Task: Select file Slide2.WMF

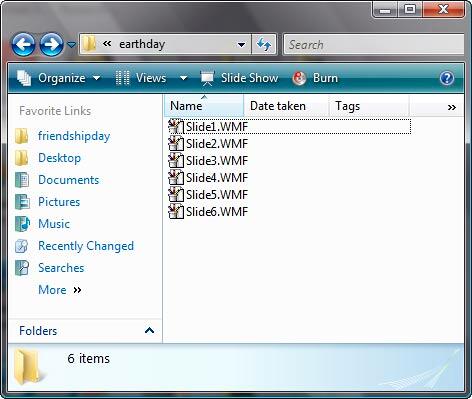Action: click(x=217, y=144)
